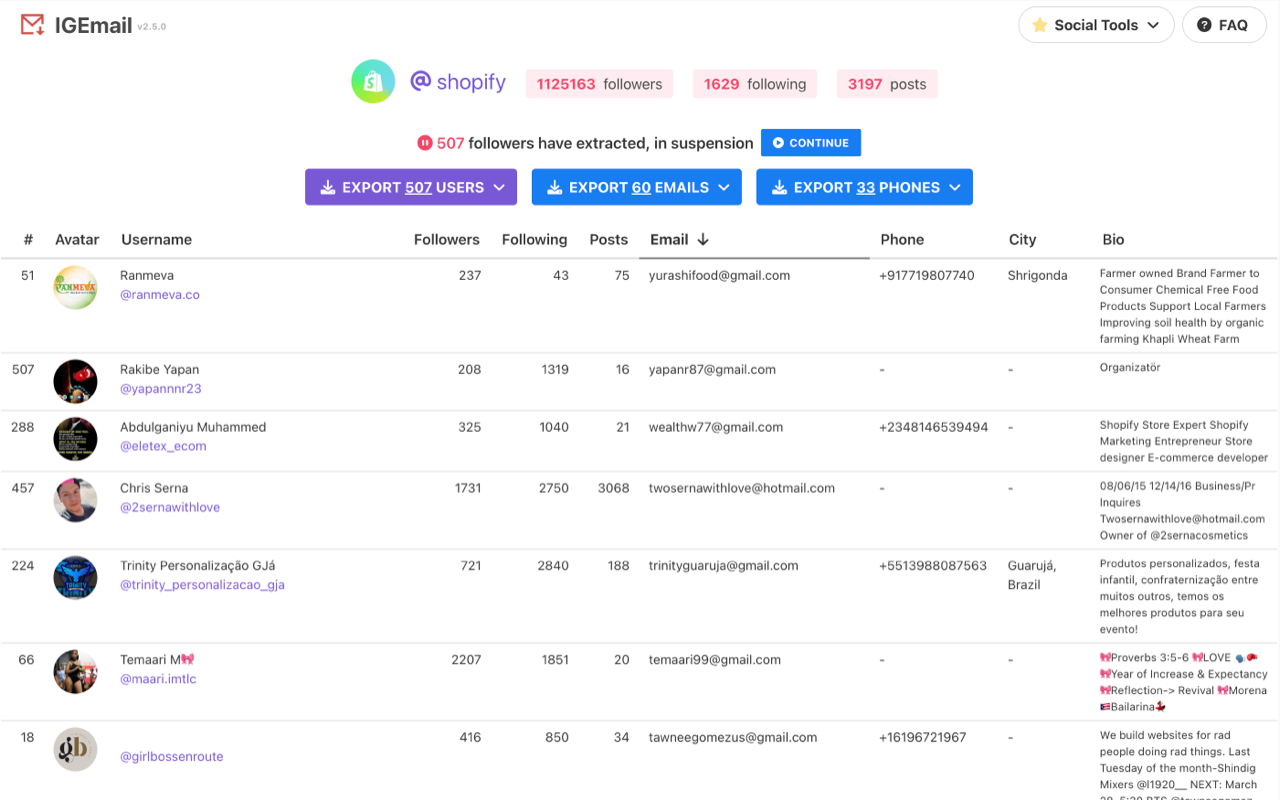Select email twosernawithlove@hotmail.com

tap(742, 488)
